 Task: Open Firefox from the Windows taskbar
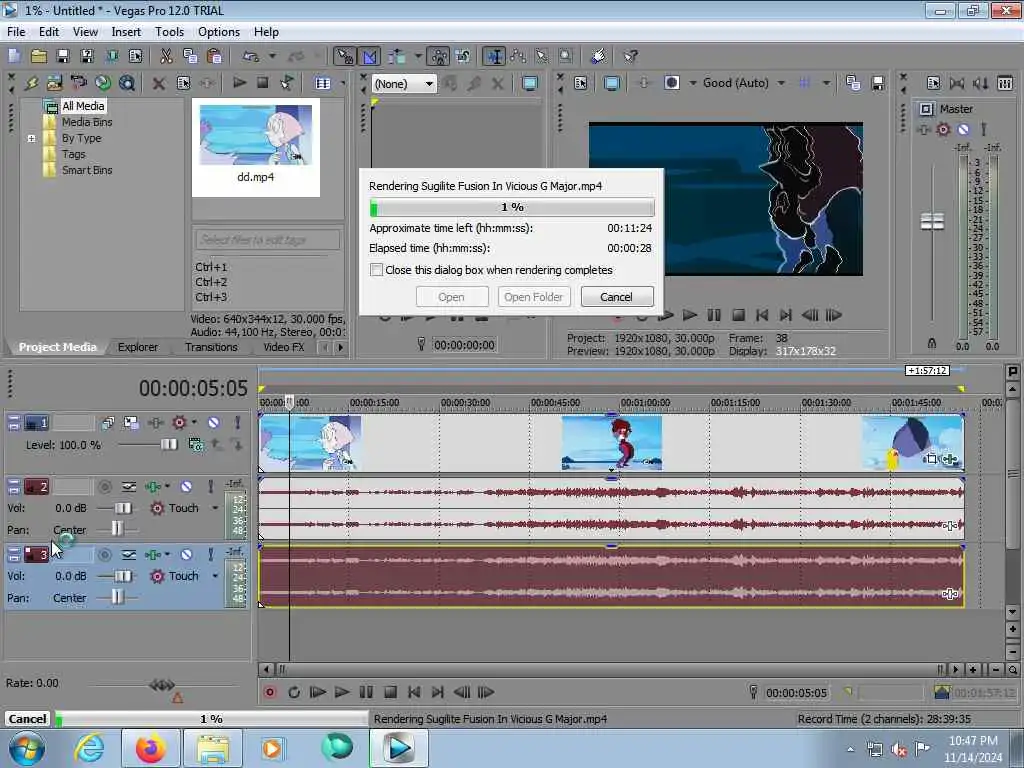pyautogui.click(x=151, y=748)
